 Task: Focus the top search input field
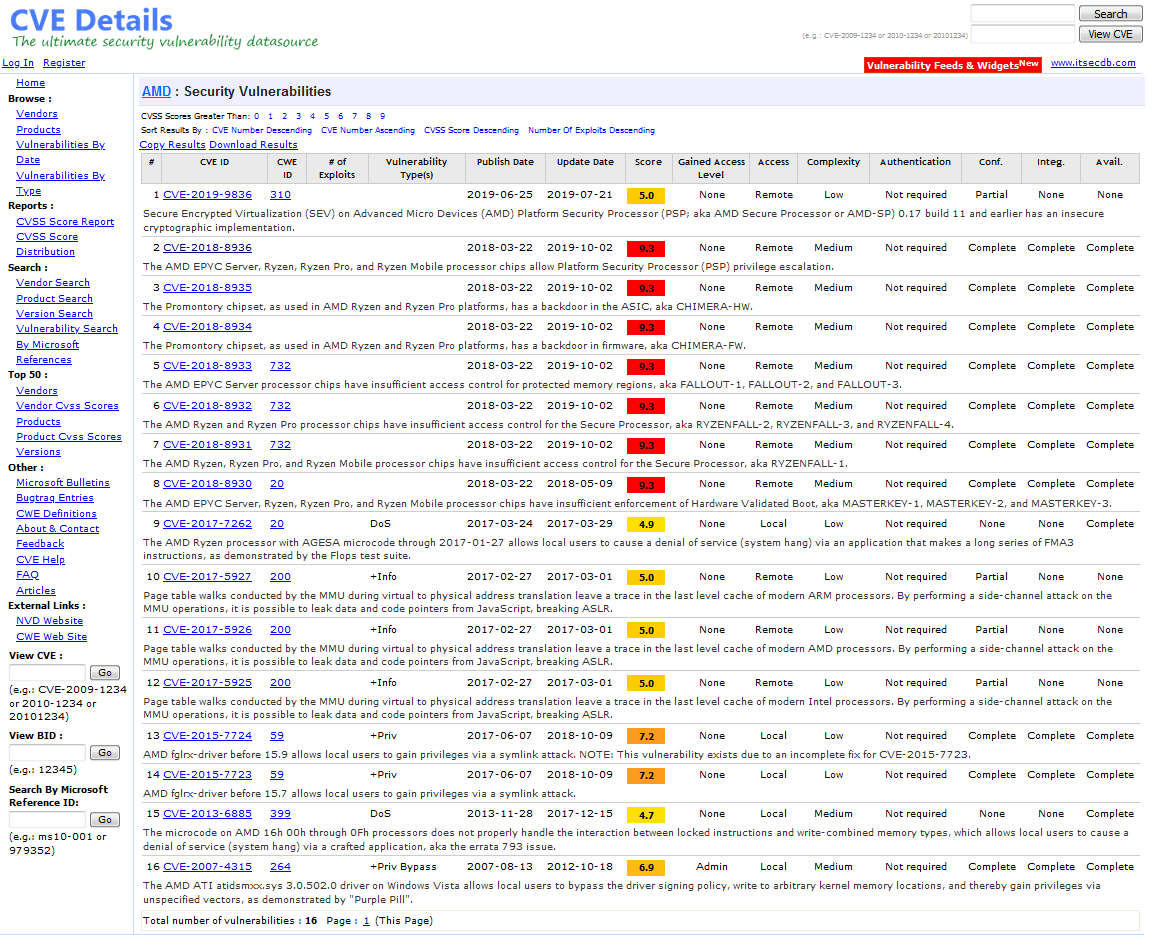1022,13
